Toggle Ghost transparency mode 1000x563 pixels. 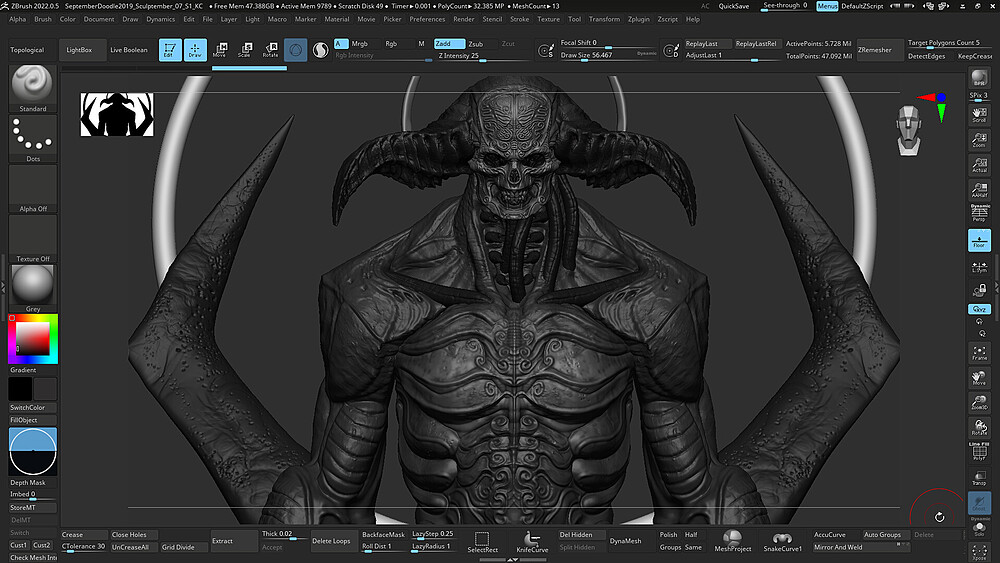tap(979, 502)
